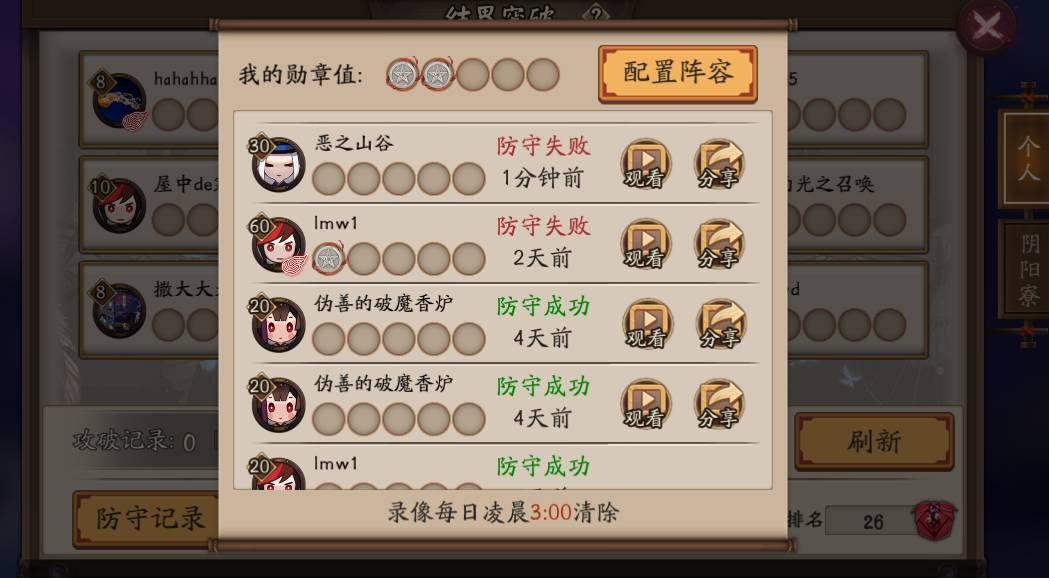Share the 恶之山谷 defense record

pyautogui.click(x=719, y=163)
